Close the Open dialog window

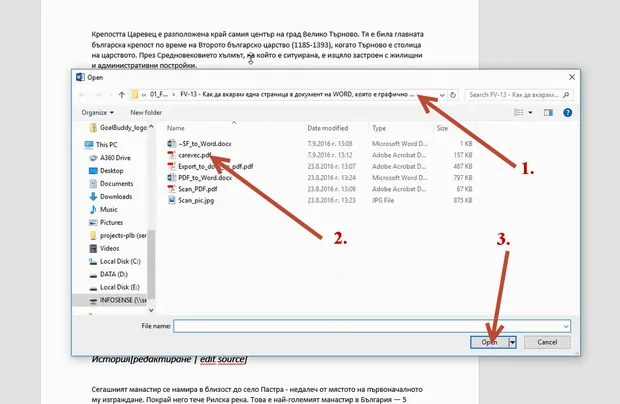click(572, 77)
